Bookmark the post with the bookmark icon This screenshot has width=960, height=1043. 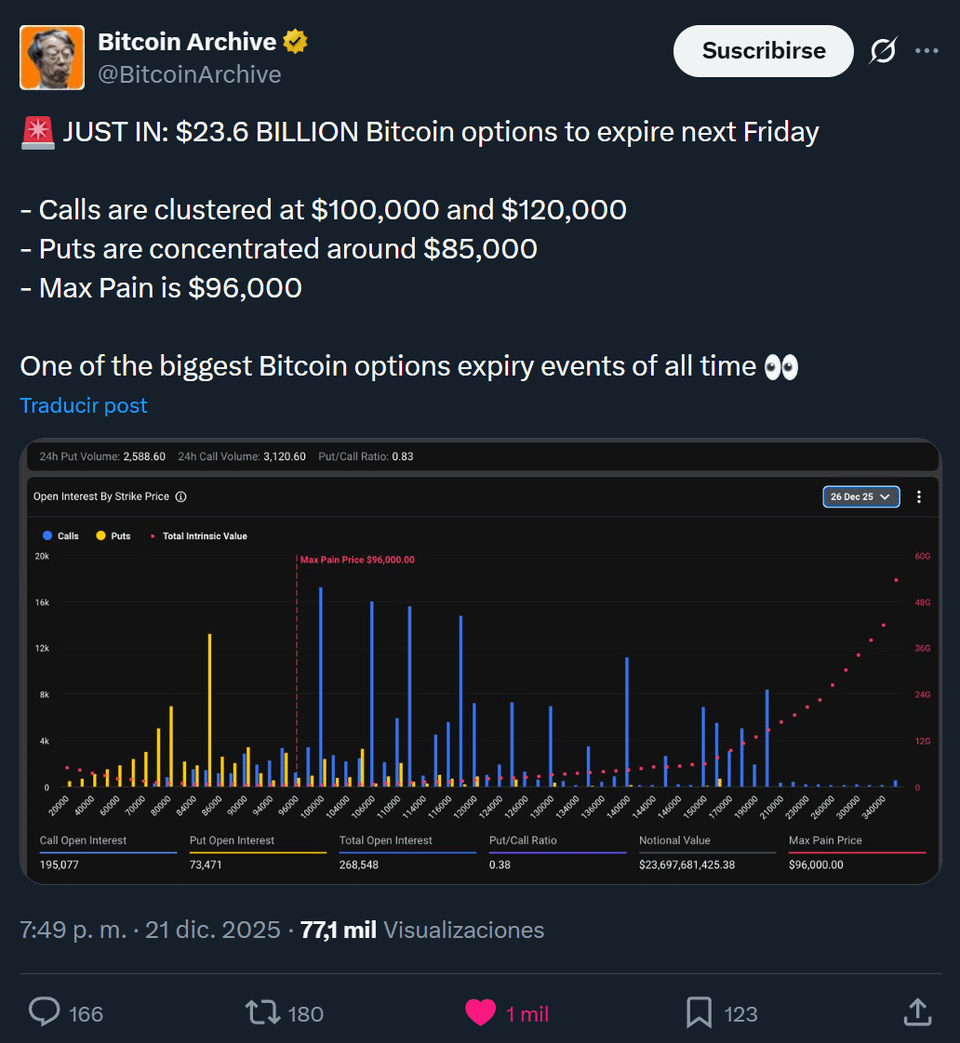point(699,1013)
